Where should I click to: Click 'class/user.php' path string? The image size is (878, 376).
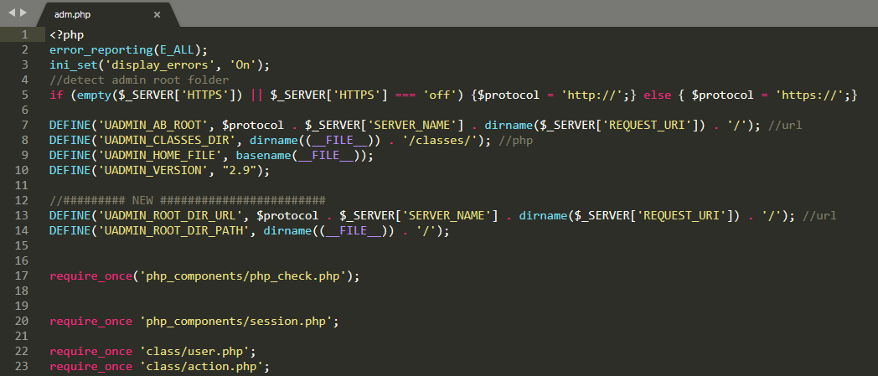pyautogui.click(x=196, y=352)
